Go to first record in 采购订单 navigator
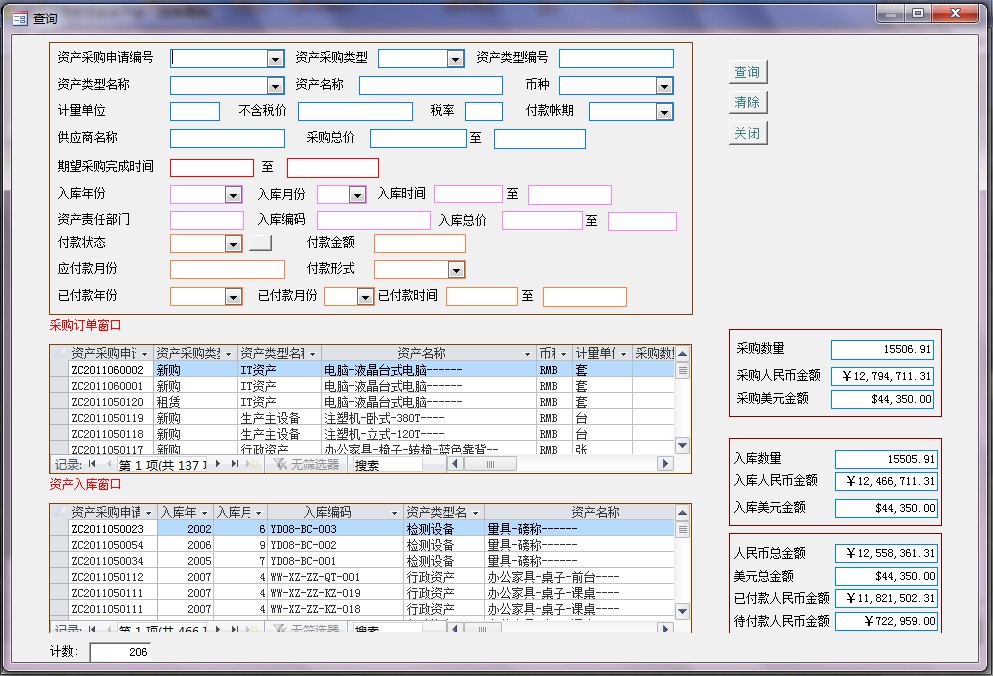The width and height of the screenshot is (993, 676). pyautogui.click(x=92, y=464)
